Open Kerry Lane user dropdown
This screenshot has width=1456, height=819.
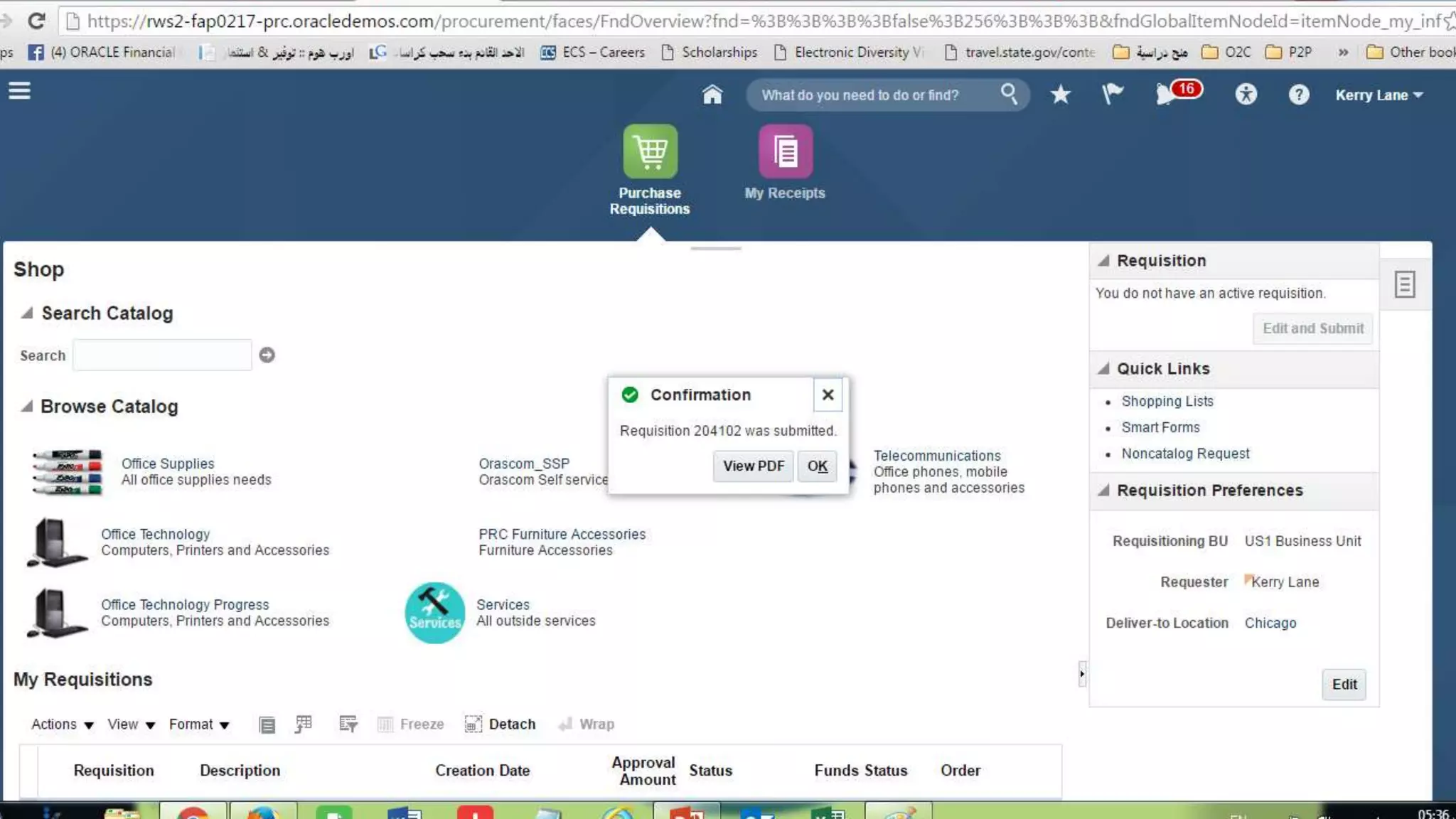pyautogui.click(x=1379, y=95)
